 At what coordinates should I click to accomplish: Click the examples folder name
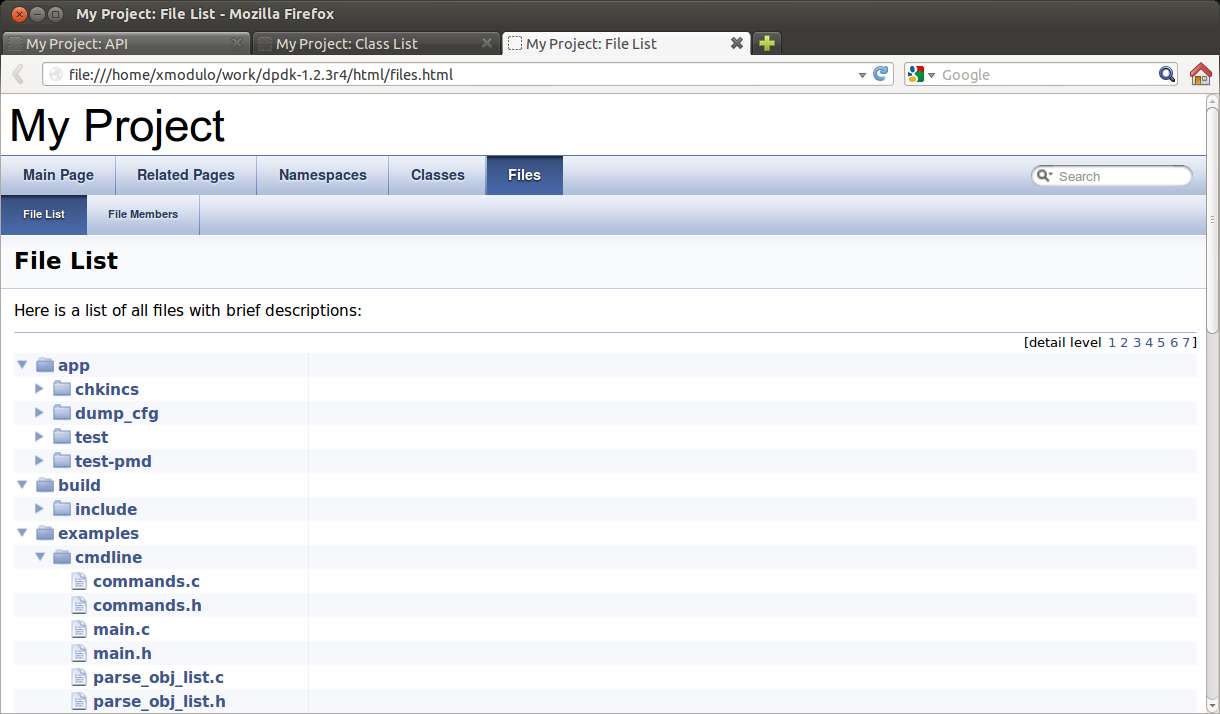pos(98,533)
